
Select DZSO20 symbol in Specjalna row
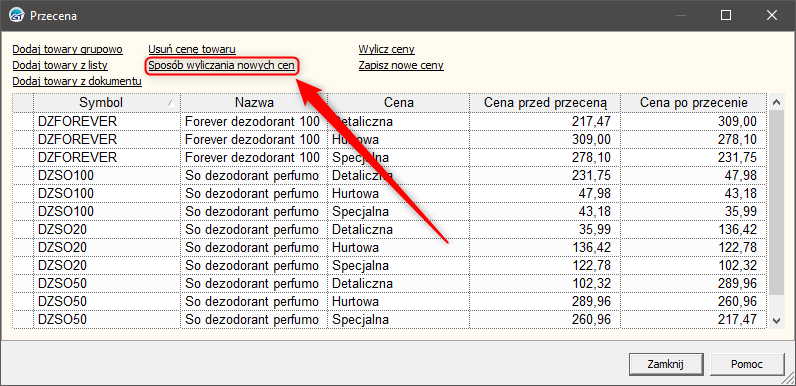[x=62, y=266]
